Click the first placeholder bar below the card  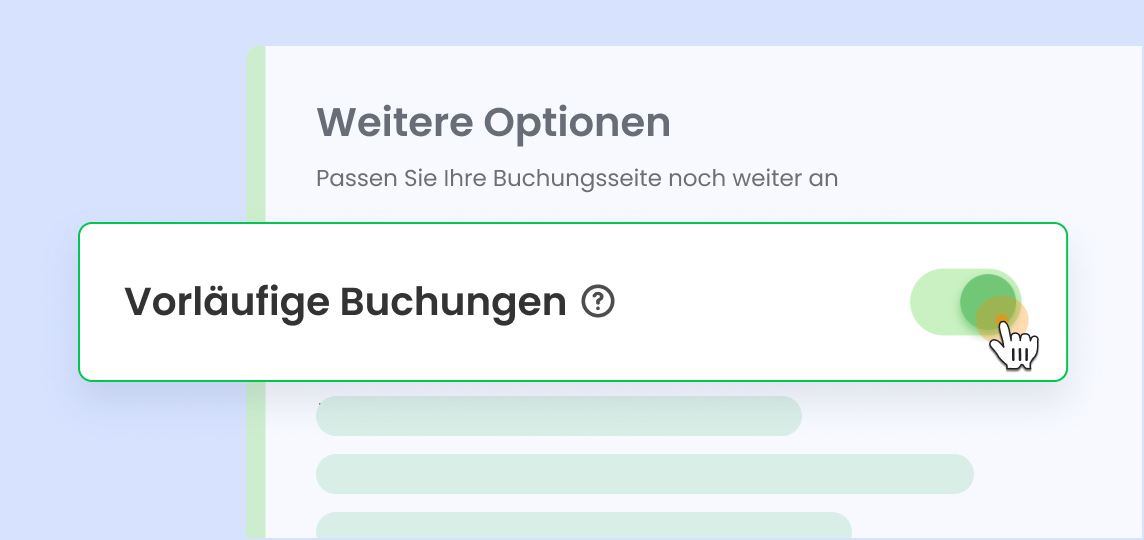pyautogui.click(x=558, y=416)
